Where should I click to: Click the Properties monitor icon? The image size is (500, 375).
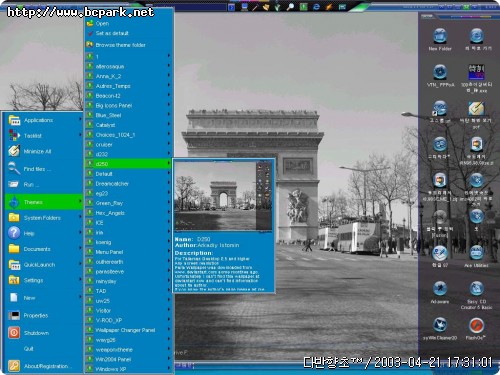tap(14, 315)
